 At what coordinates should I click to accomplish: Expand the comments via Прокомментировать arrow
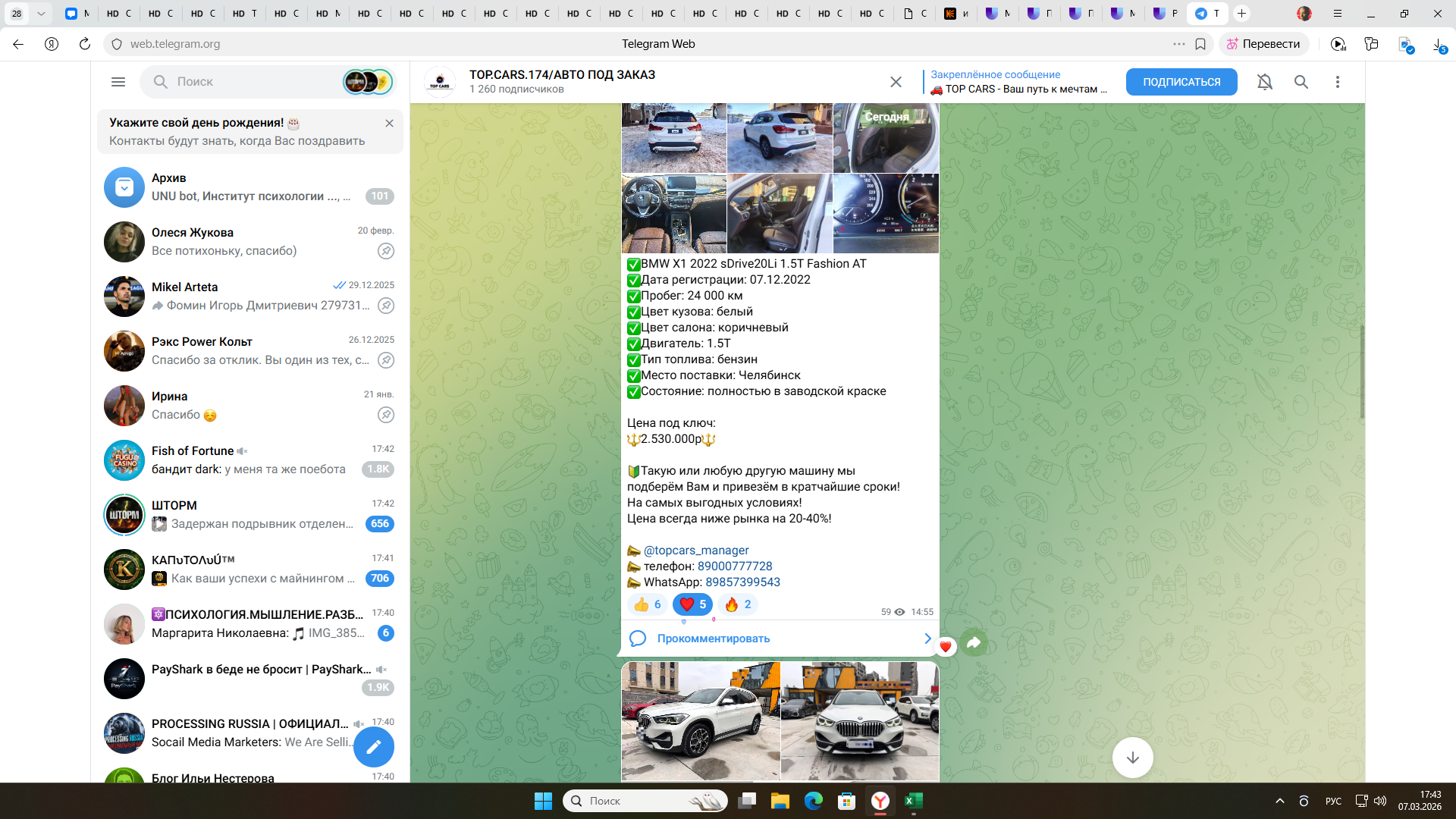tap(927, 639)
